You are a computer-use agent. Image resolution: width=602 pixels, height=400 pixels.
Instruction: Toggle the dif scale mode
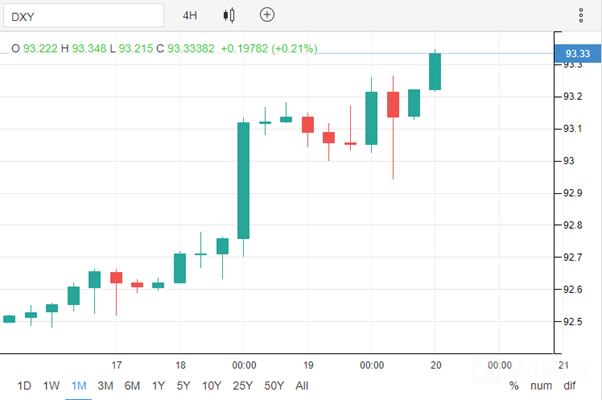tap(569, 386)
